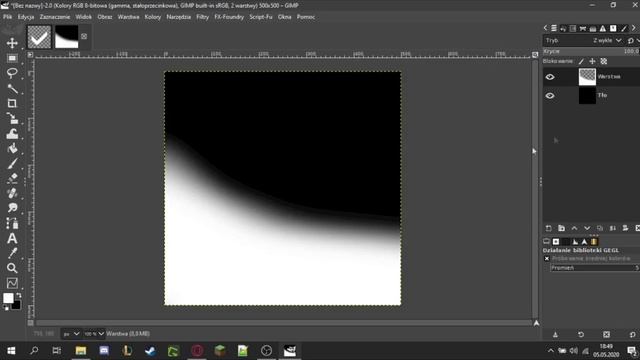
Task: Save tool preset in tool options
Action: (x=555, y=335)
